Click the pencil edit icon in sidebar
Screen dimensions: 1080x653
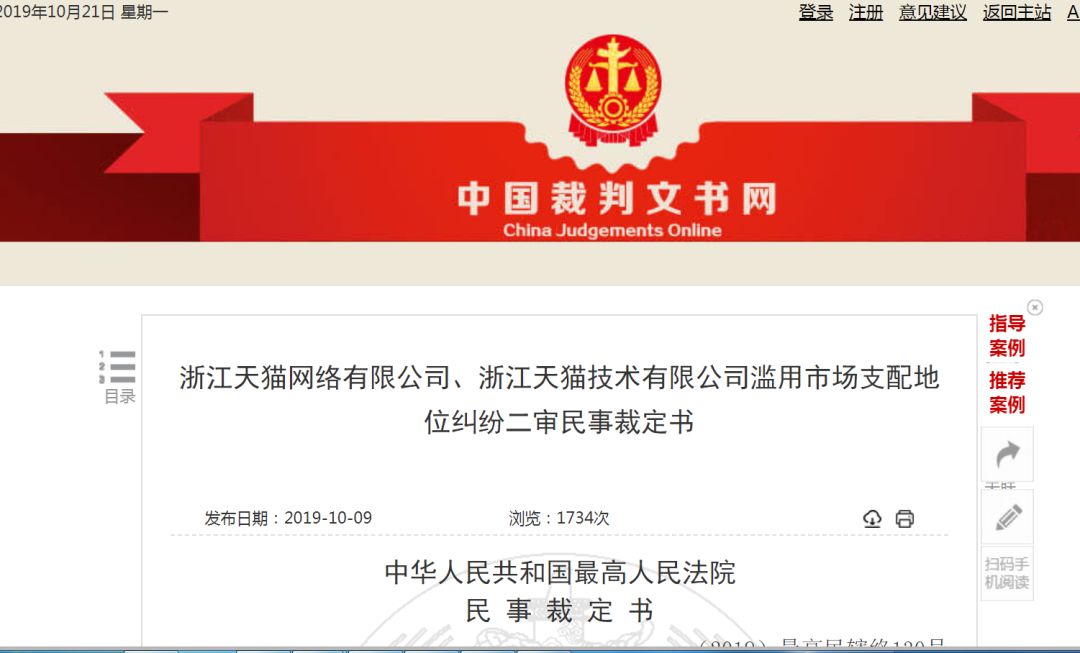(1007, 517)
